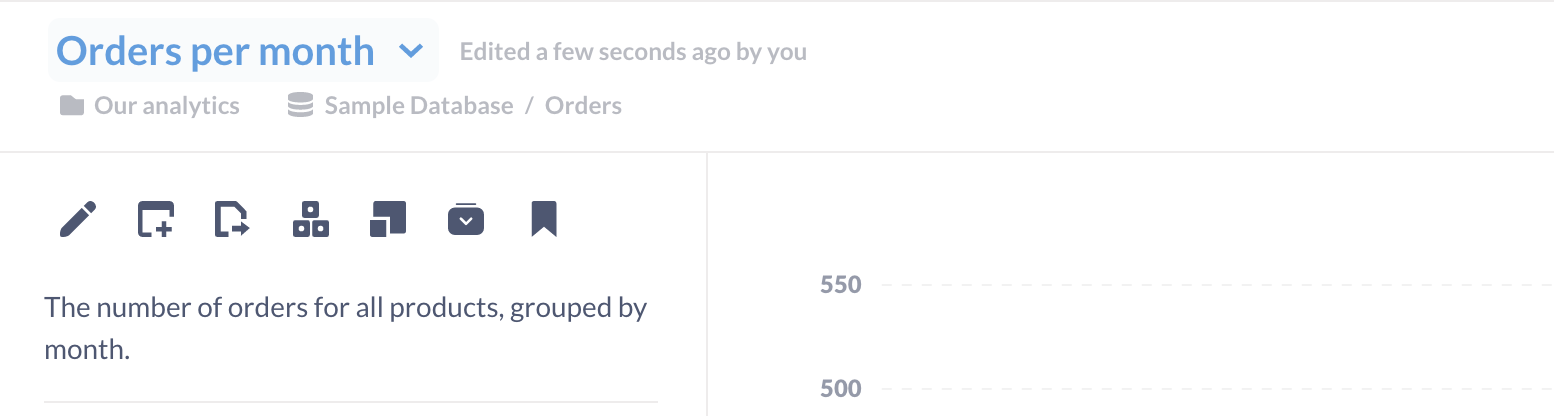Open the Our analytics collection
The width and height of the screenshot is (1554, 416).
(167, 106)
